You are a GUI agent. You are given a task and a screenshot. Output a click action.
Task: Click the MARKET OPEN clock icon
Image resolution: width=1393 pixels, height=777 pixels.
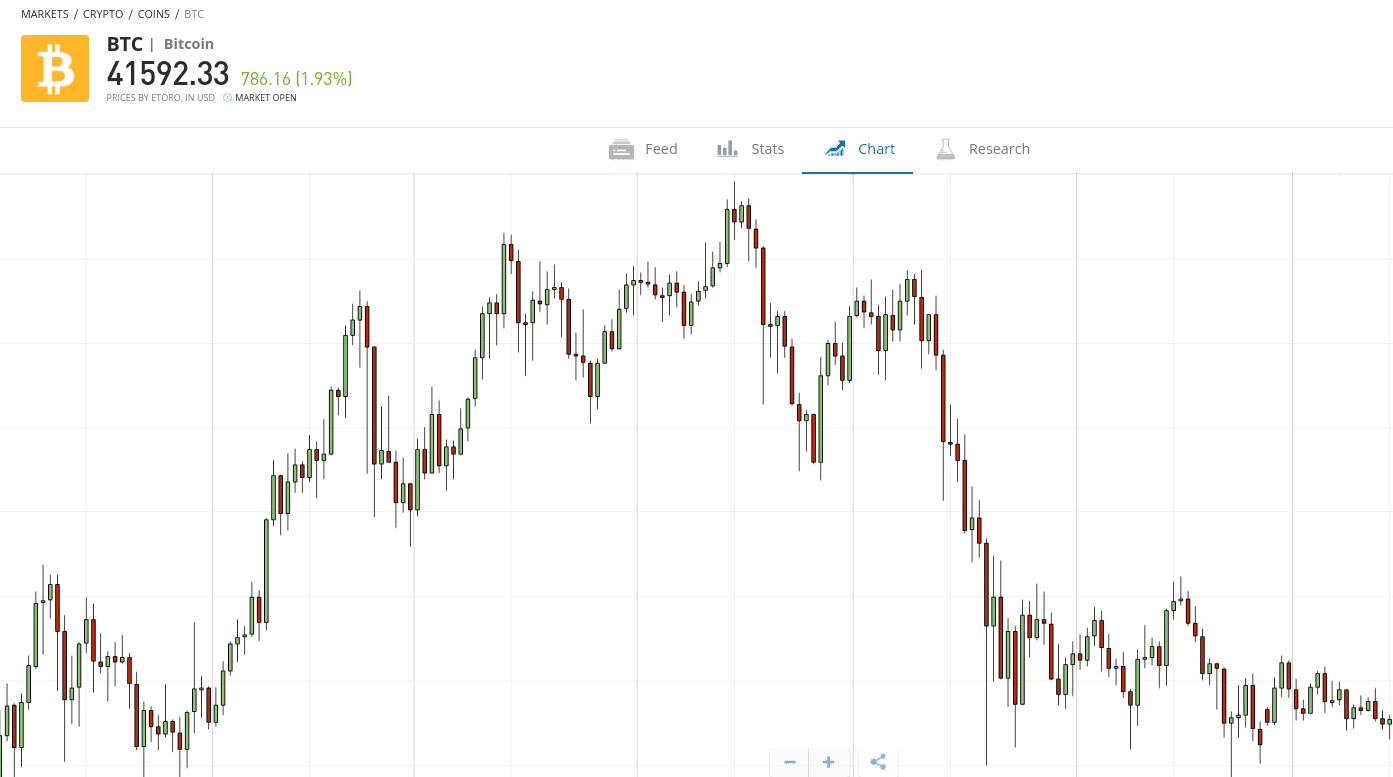point(227,98)
